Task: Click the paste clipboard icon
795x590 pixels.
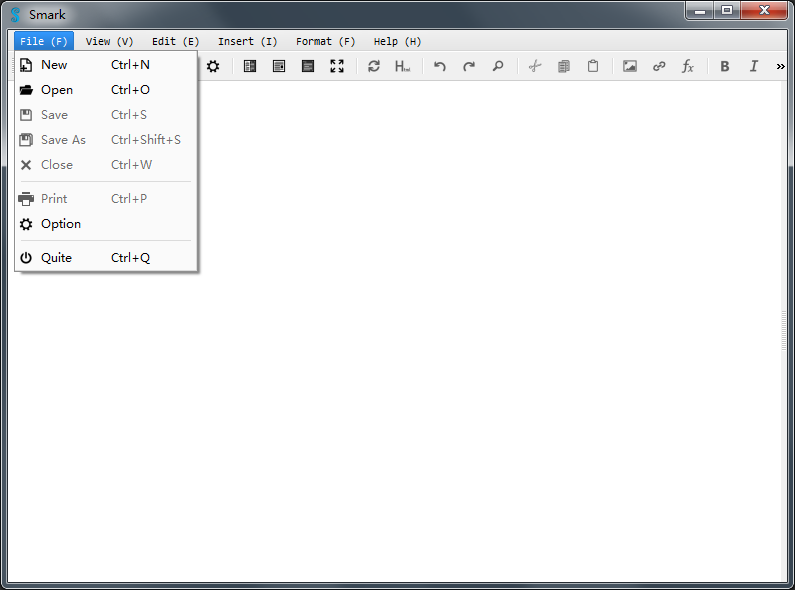Action: pos(593,66)
